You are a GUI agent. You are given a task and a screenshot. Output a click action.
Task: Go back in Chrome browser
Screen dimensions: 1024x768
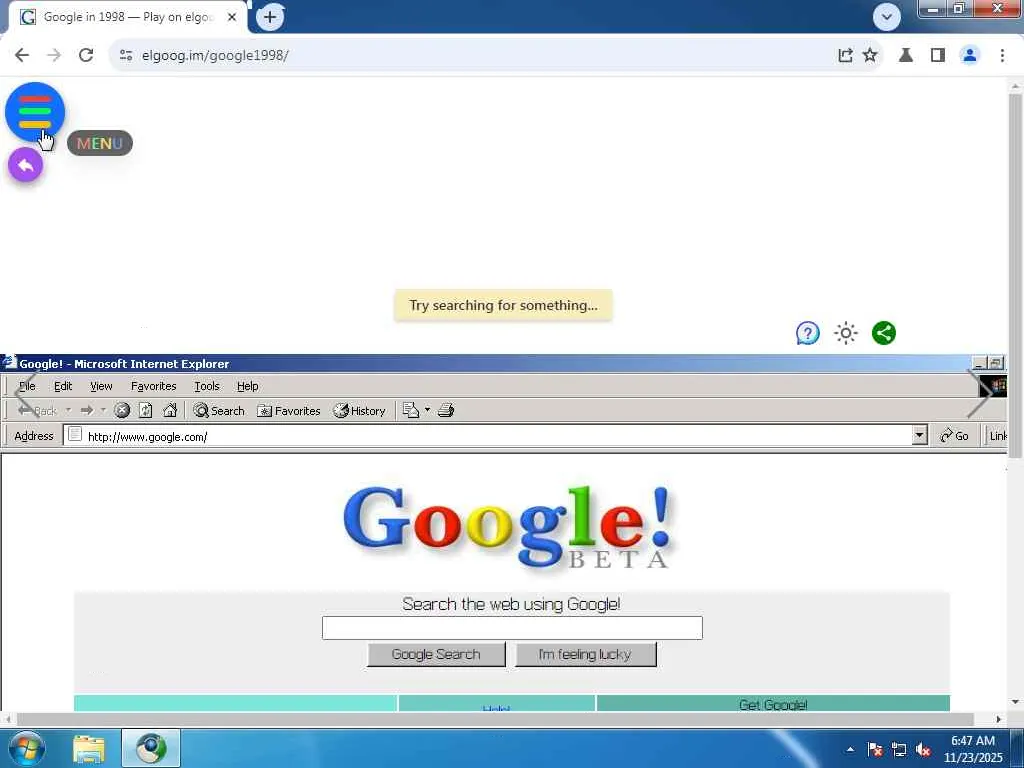(22, 55)
